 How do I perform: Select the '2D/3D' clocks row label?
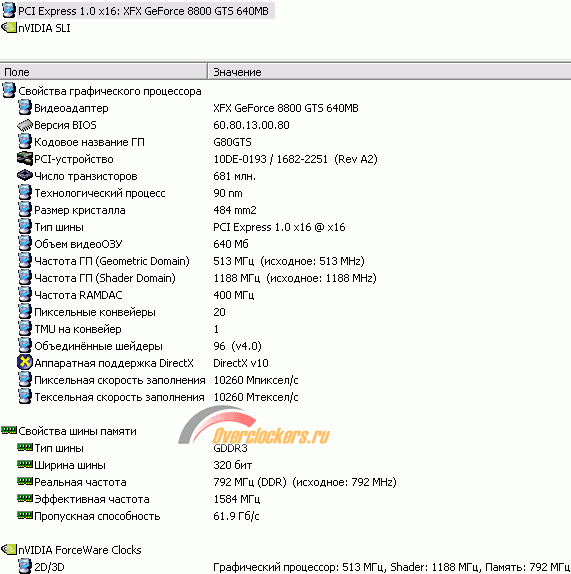[49, 567]
